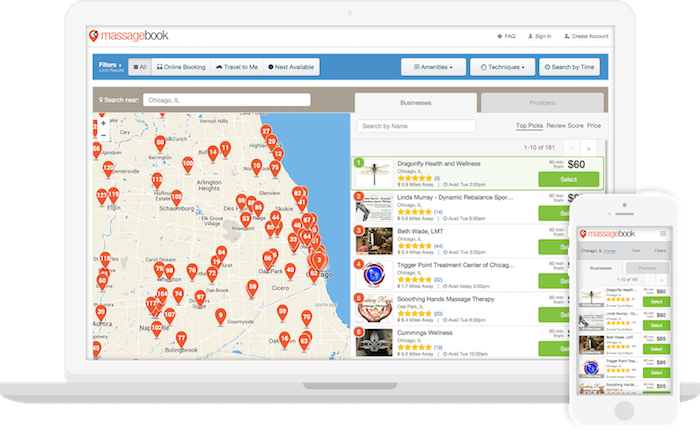This screenshot has height=432, width=700.
Task: Toggle the Online Booking filter
Action: [181, 67]
